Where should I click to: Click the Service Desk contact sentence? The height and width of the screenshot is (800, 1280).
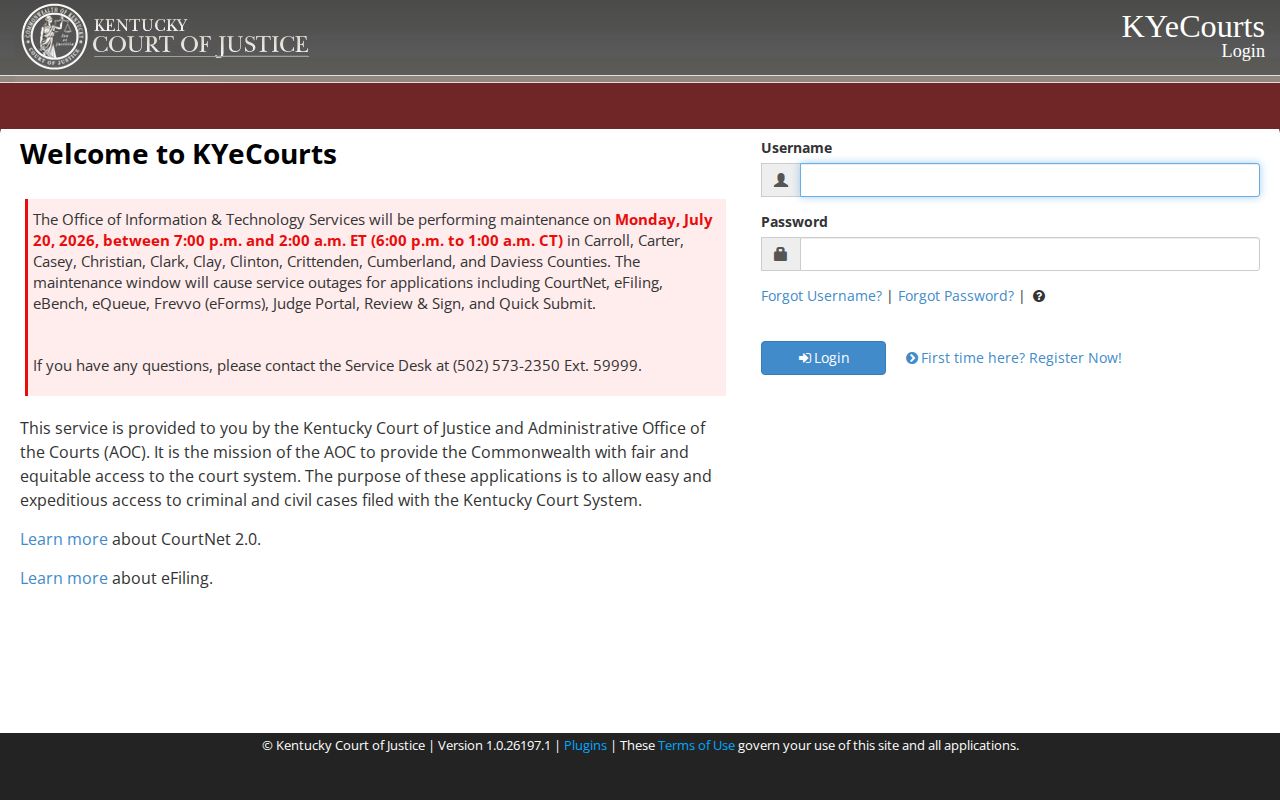tap(337, 365)
